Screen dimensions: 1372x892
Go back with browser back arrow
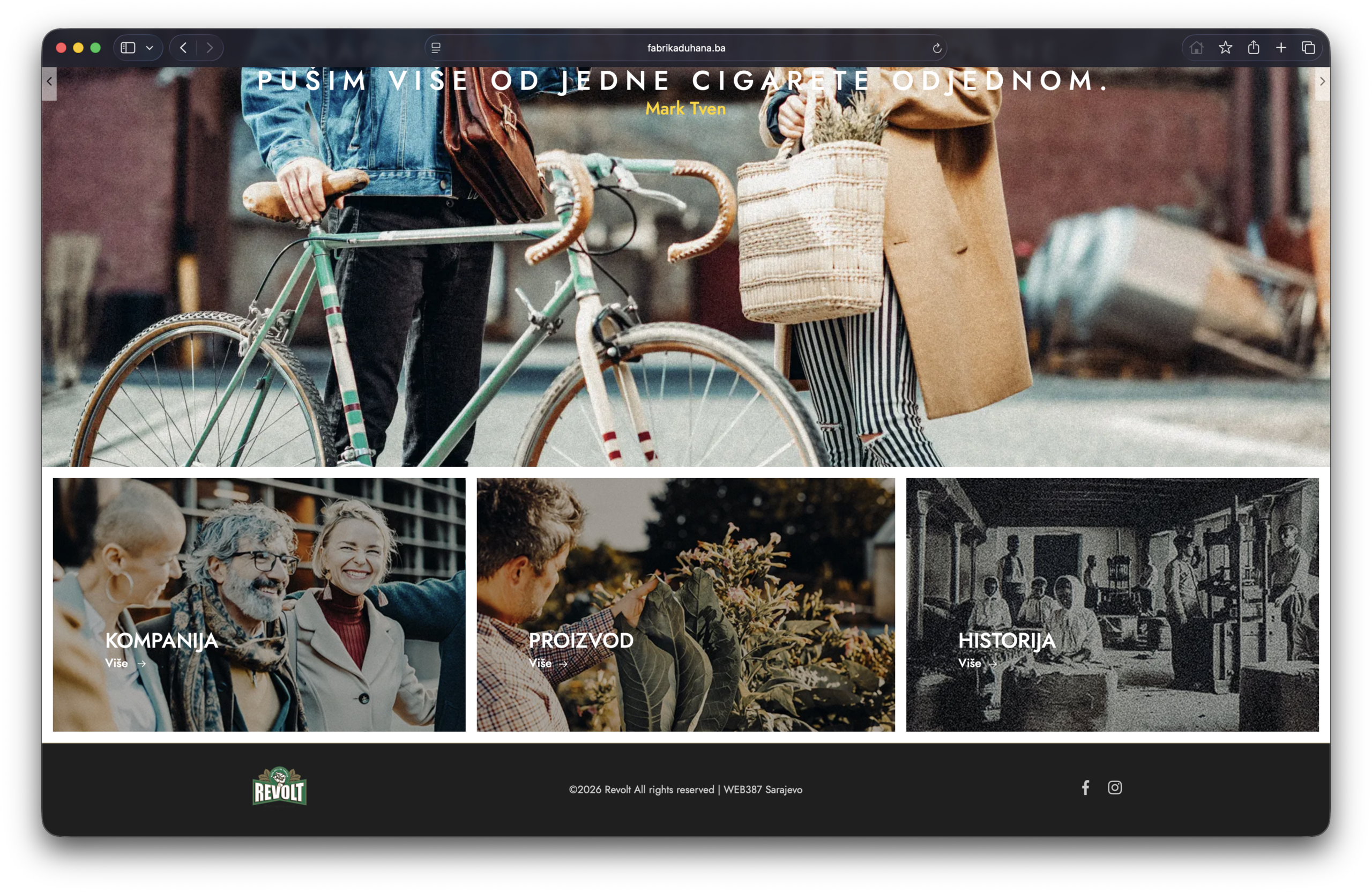pyautogui.click(x=183, y=48)
